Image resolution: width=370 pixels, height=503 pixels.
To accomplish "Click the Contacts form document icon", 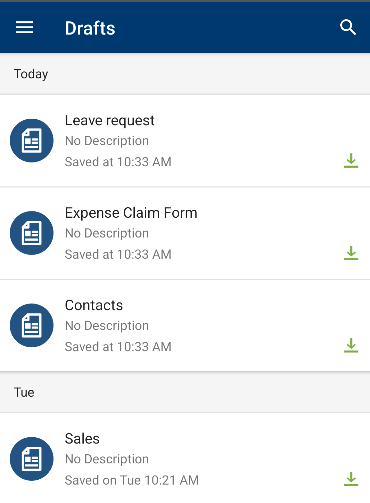I will coord(32,325).
